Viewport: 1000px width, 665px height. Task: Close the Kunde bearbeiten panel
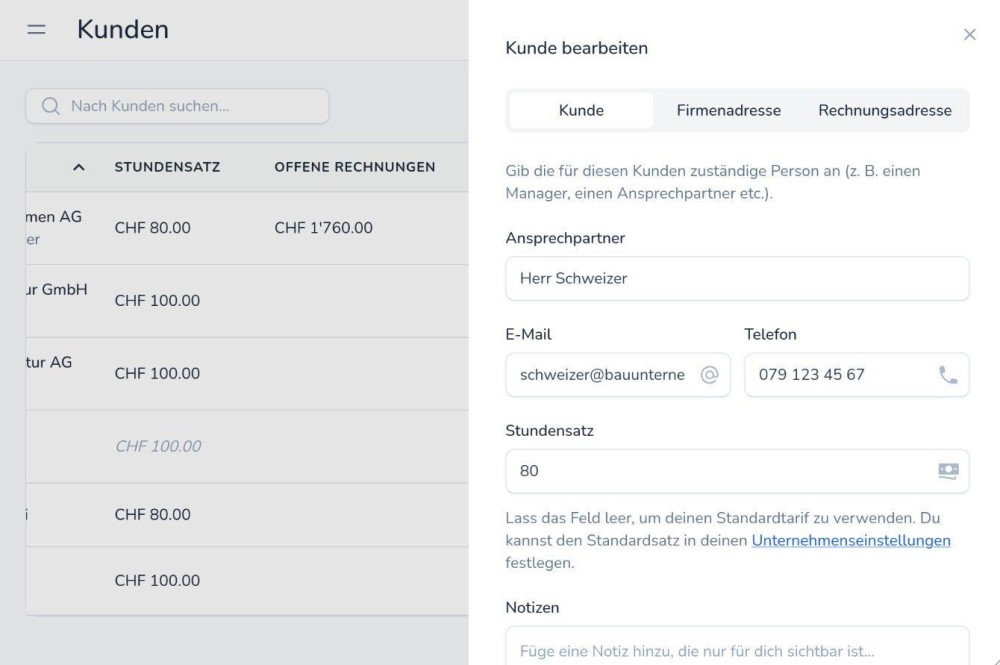pos(969,34)
